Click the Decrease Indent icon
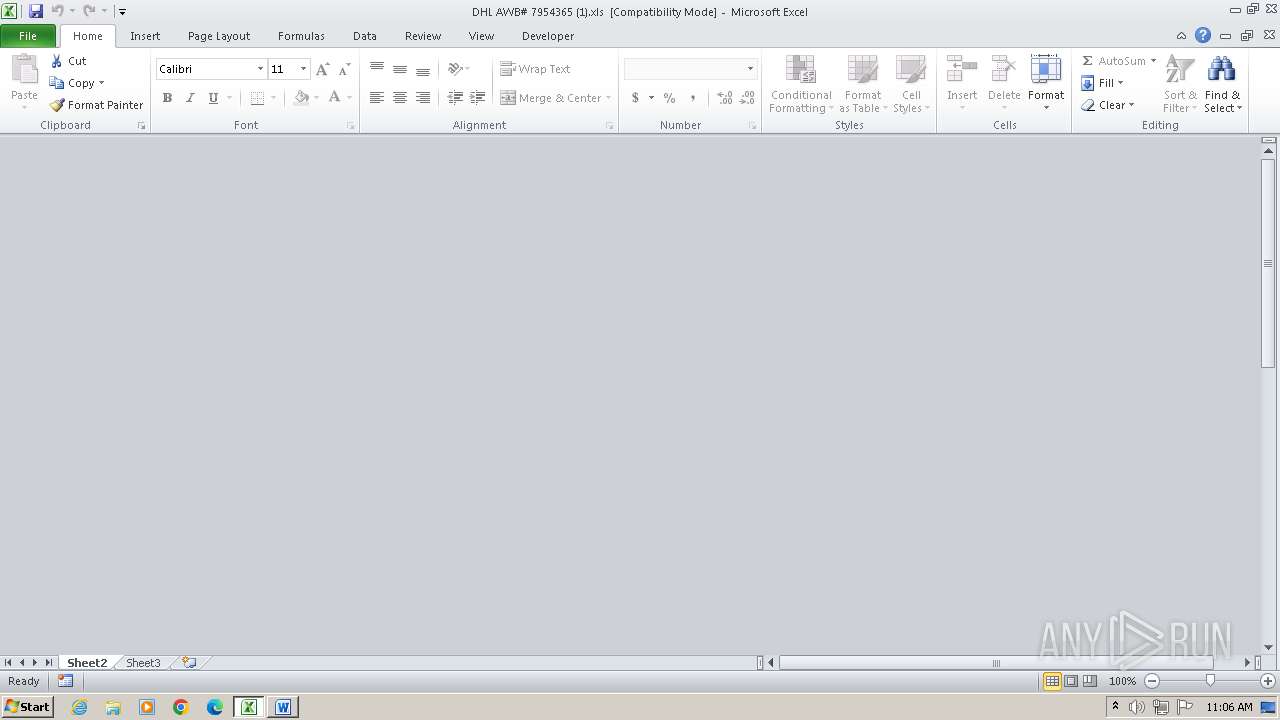The image size is (1280, 720). click(455, 98)
